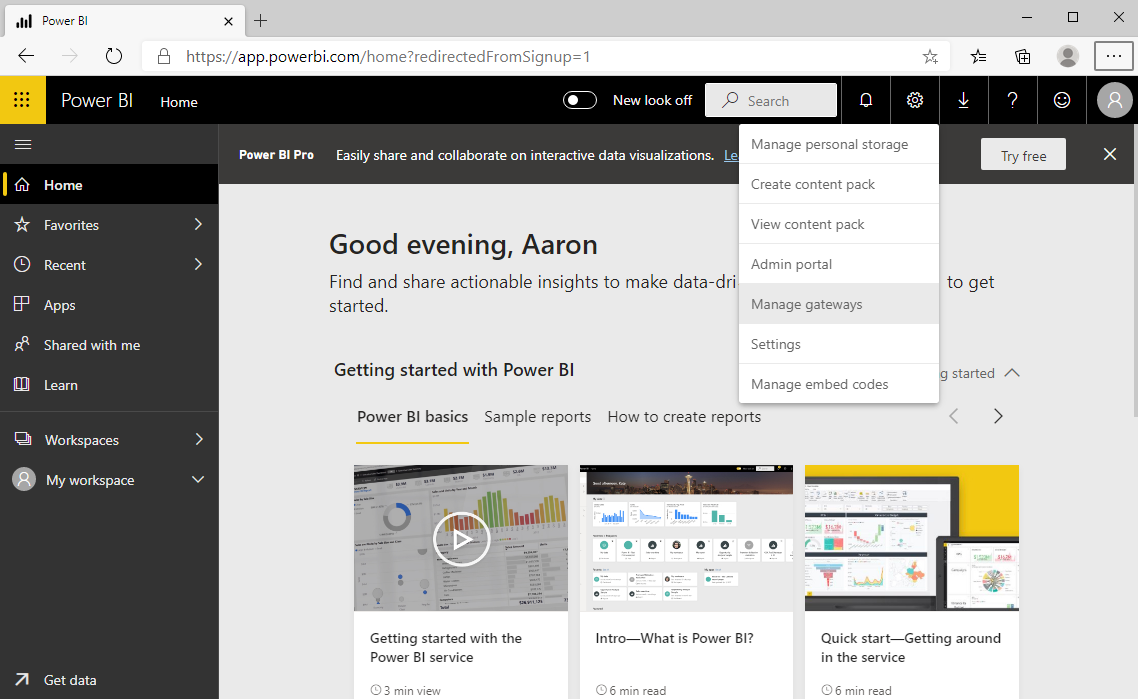Switch to Power BI basics tab
This screenshot has width=1138, height=699.
point(412,417)
